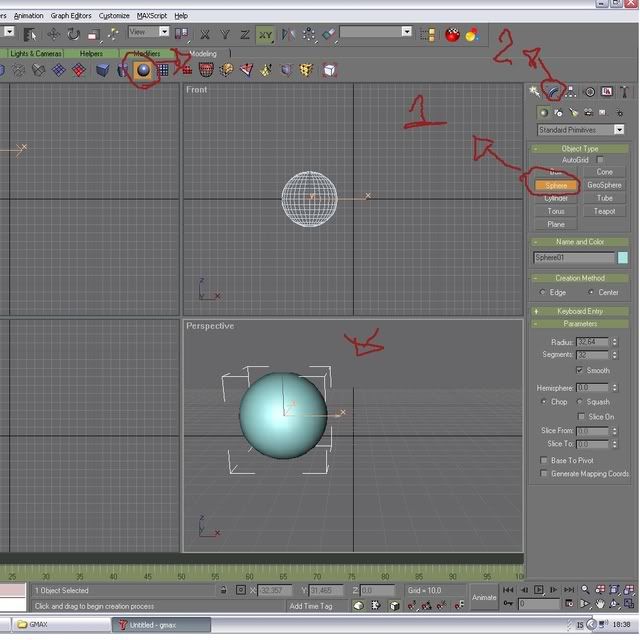Open the Modify command panel tab
This screenshot has height=640, width=640.
click(552, 92)
